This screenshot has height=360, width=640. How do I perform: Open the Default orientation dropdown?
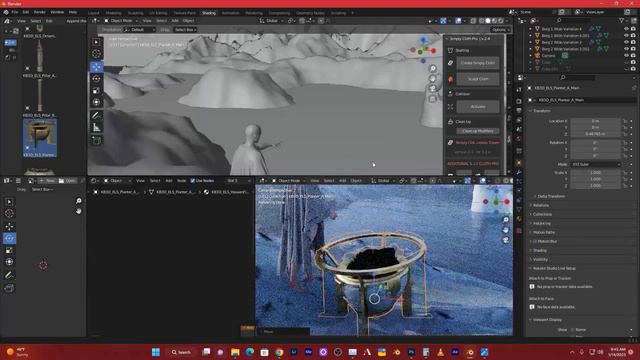pos(140,30)
